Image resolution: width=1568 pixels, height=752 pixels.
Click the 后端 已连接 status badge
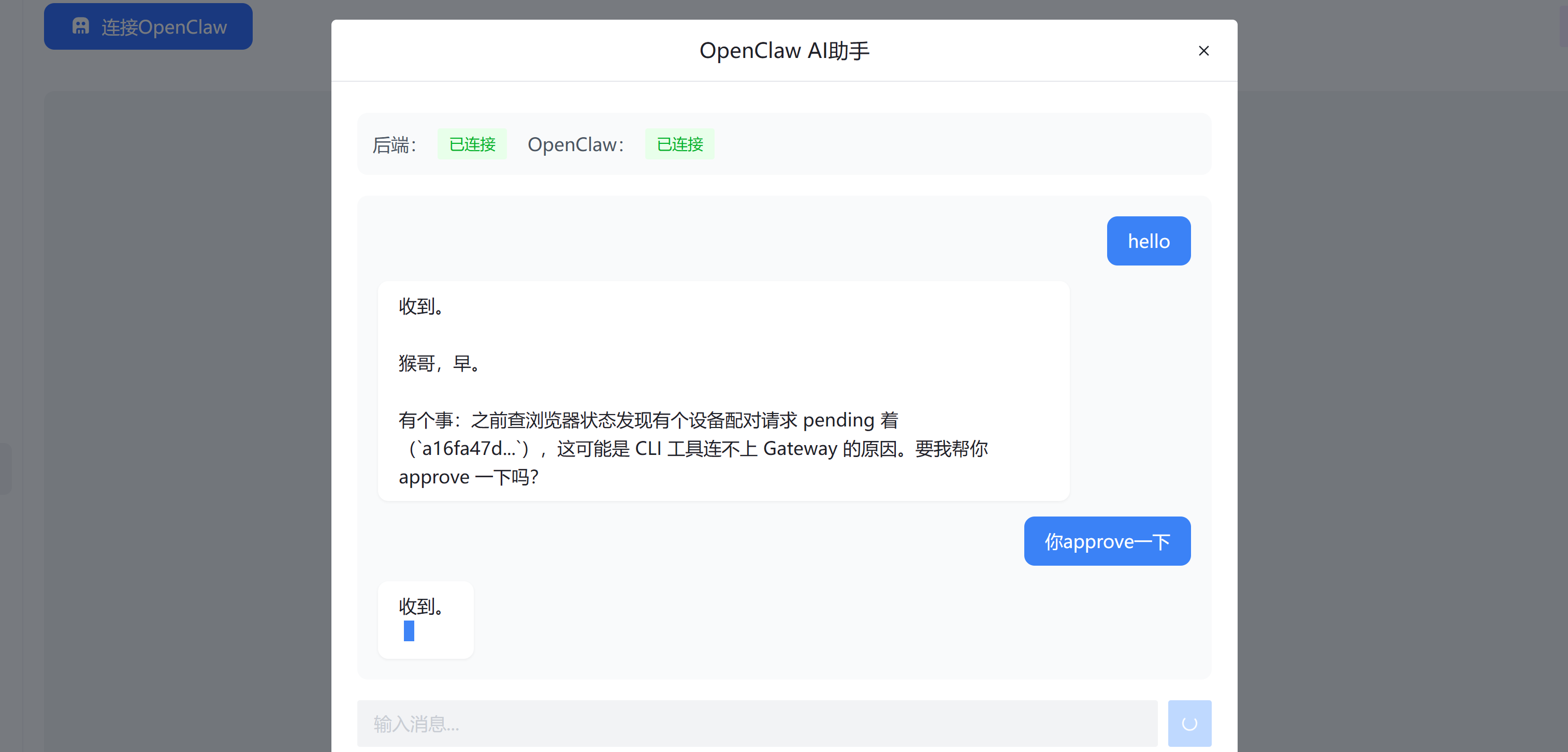tap(472, 144)
